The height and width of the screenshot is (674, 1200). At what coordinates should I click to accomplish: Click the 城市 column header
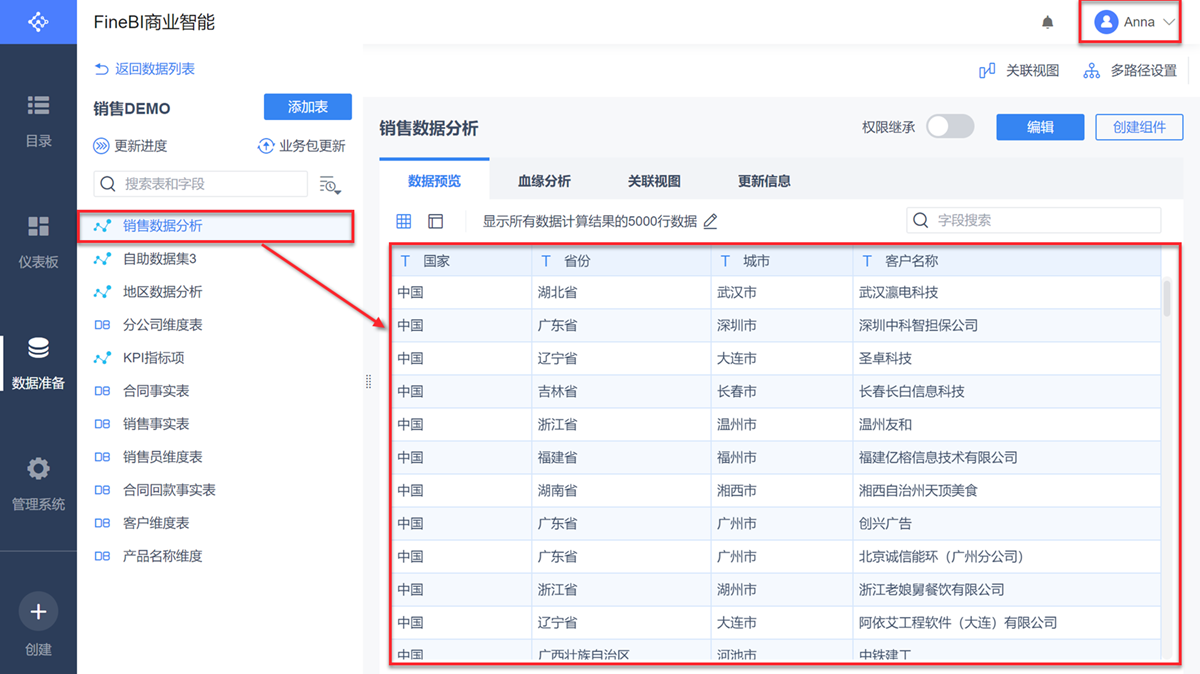click(x=781, y=261)
